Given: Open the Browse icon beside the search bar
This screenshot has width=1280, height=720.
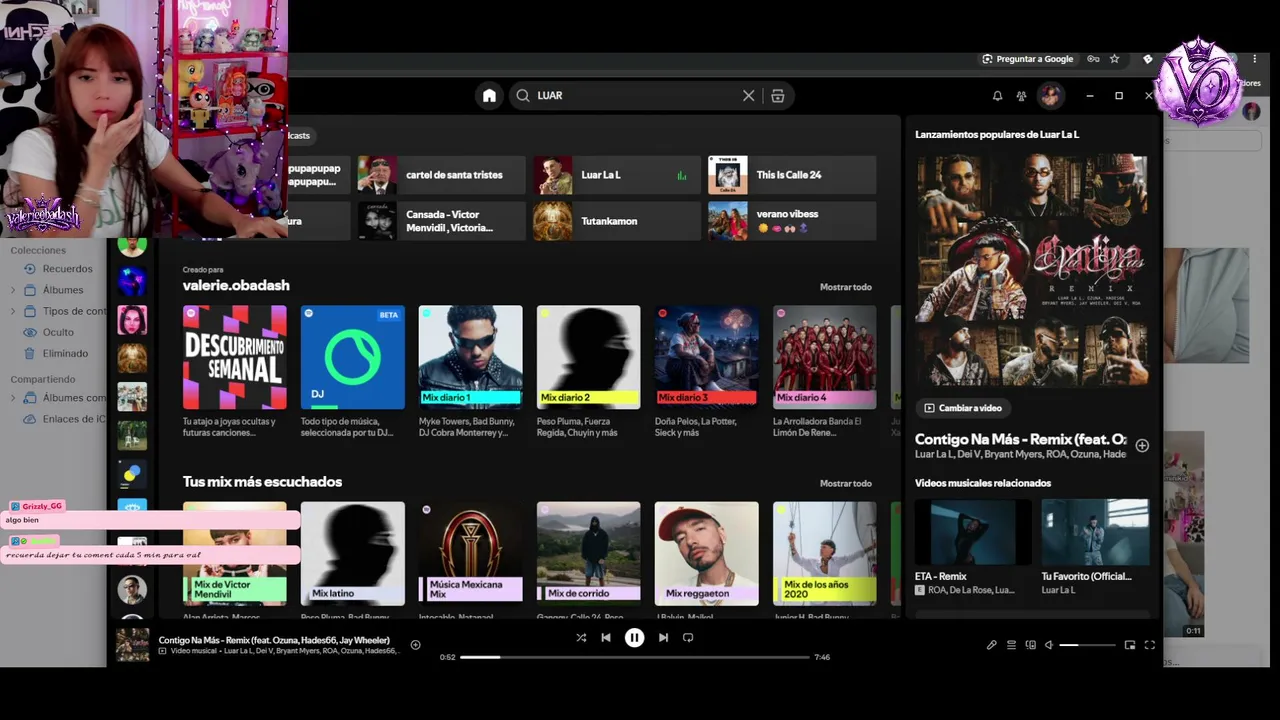Looking at the screenshot, I should 777,95.
